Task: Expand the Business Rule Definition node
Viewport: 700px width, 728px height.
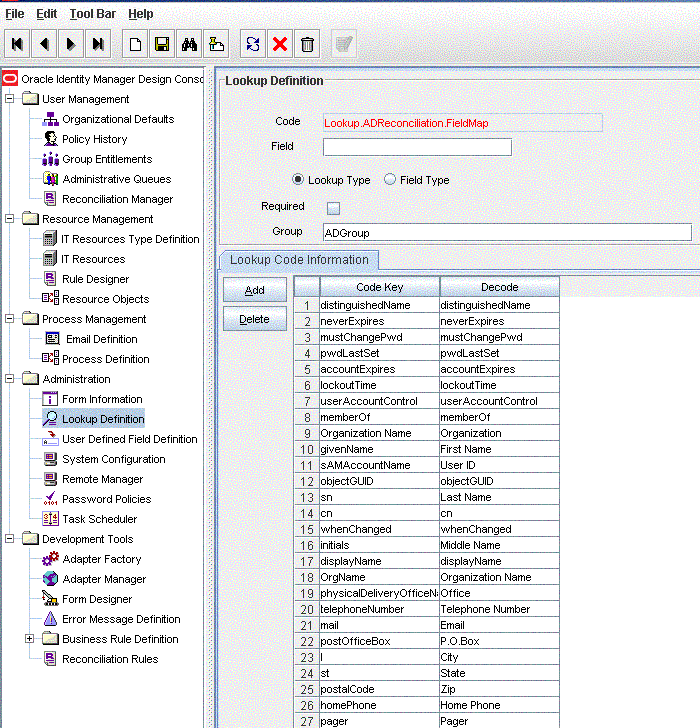Action: pos(30,639)
